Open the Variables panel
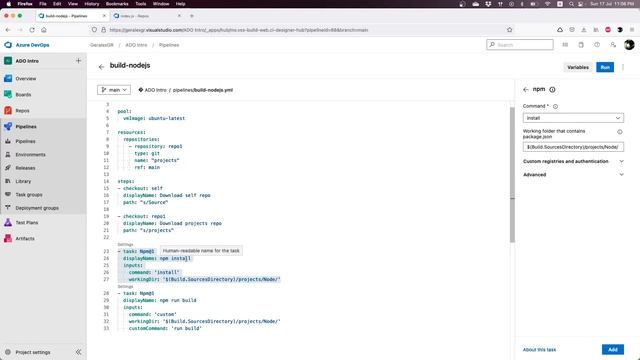 (578, 67)
